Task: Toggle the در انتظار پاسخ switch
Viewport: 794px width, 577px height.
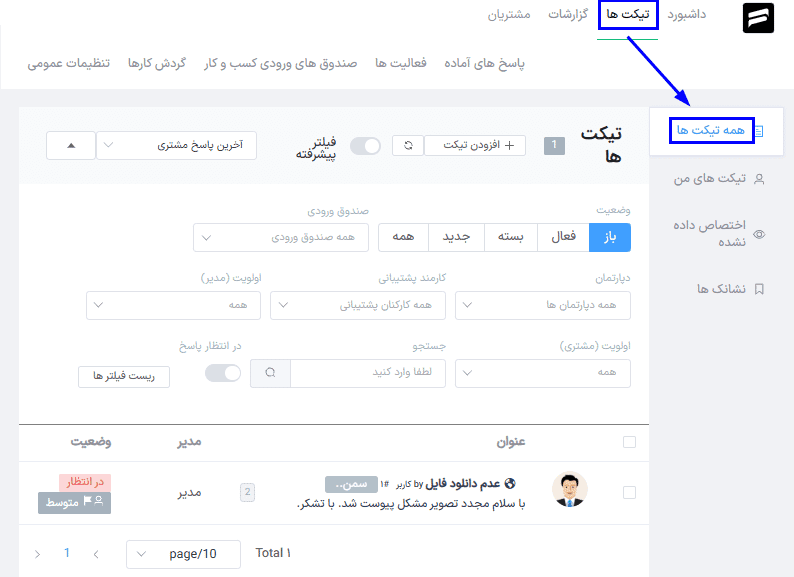Action: [223, 373]
